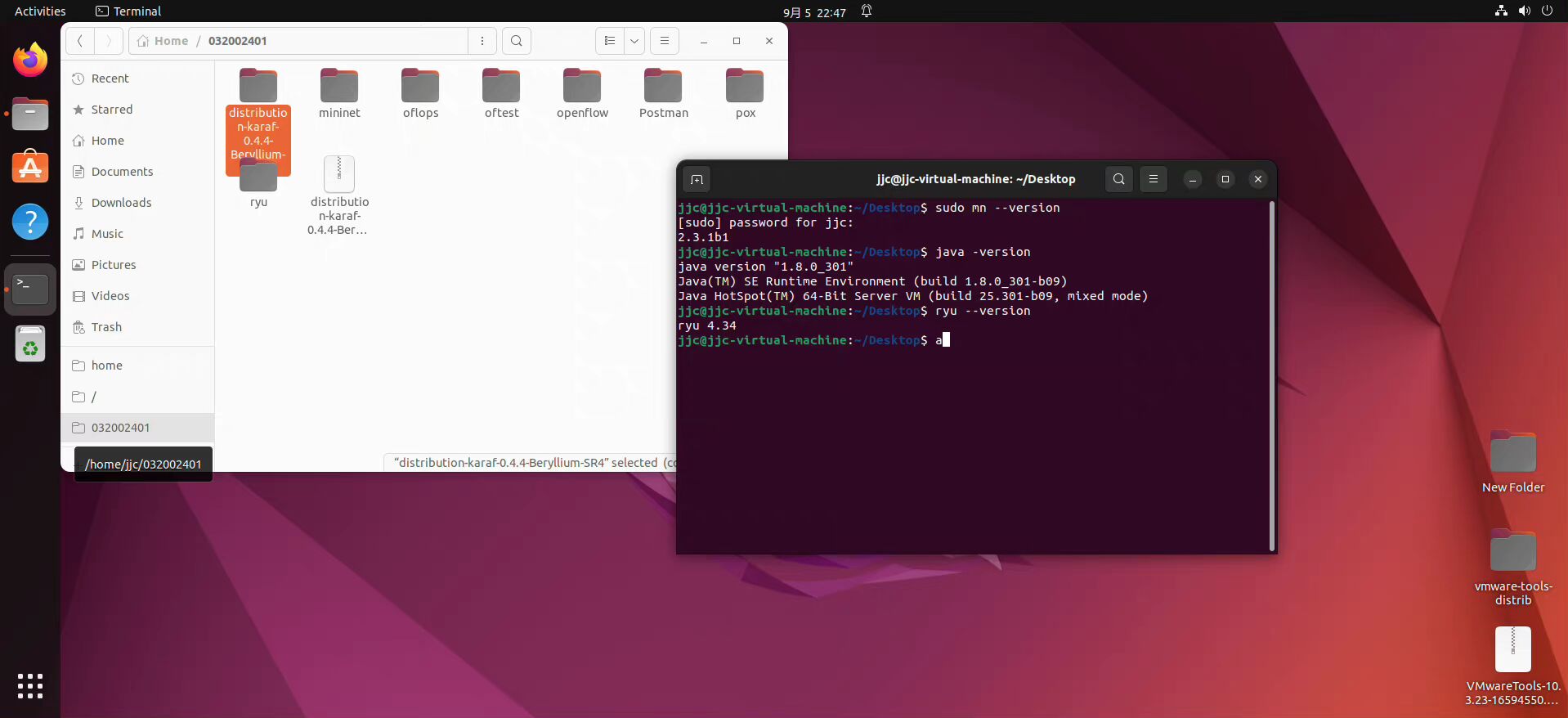Open New Folder on desktop
This screenshot has width=1568, height=718.
tap(1513, 462)
